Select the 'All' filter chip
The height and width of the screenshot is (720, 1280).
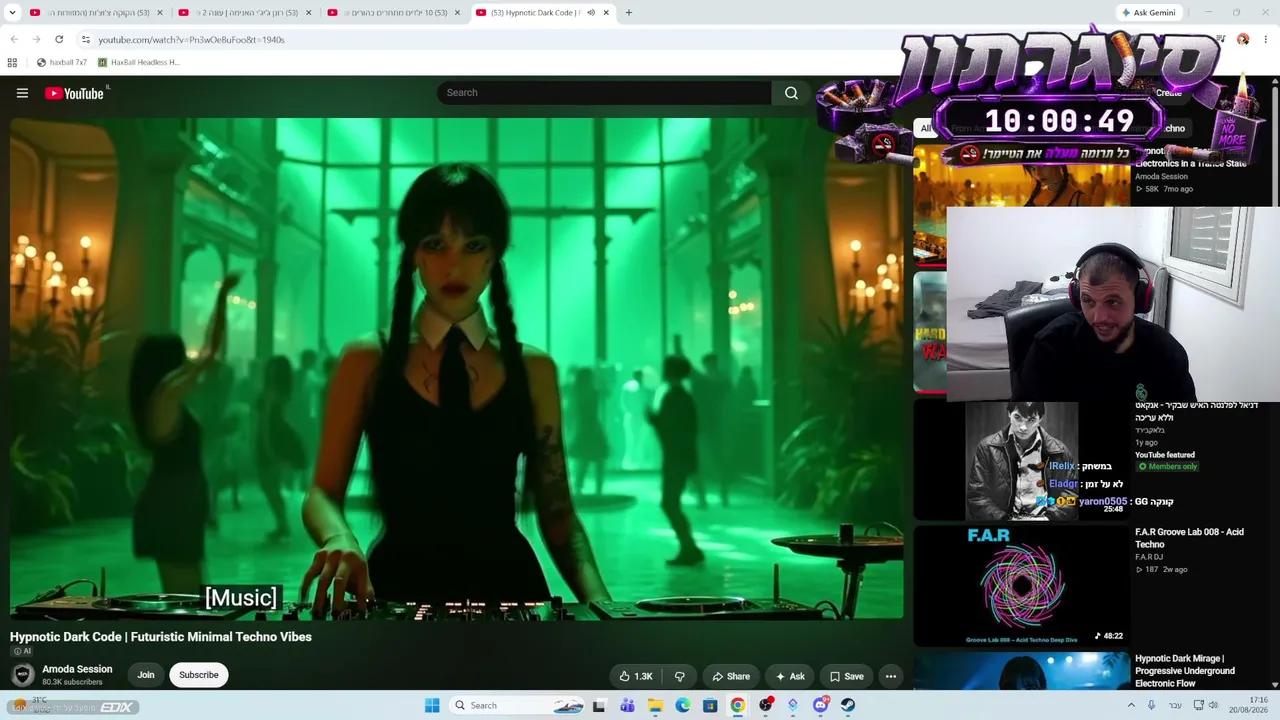point(925,128)
